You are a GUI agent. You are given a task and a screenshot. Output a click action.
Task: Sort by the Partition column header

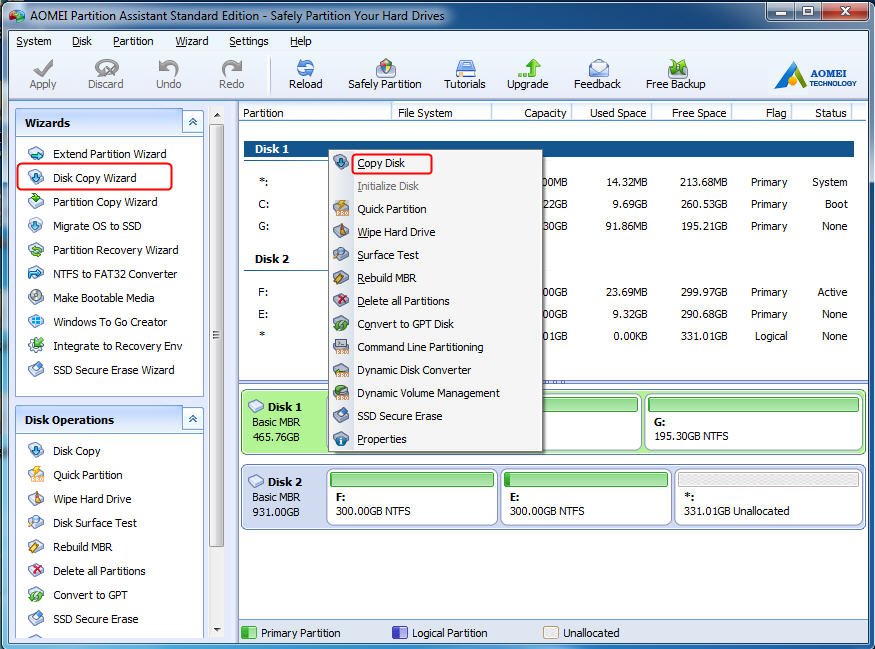click(315, 113)
